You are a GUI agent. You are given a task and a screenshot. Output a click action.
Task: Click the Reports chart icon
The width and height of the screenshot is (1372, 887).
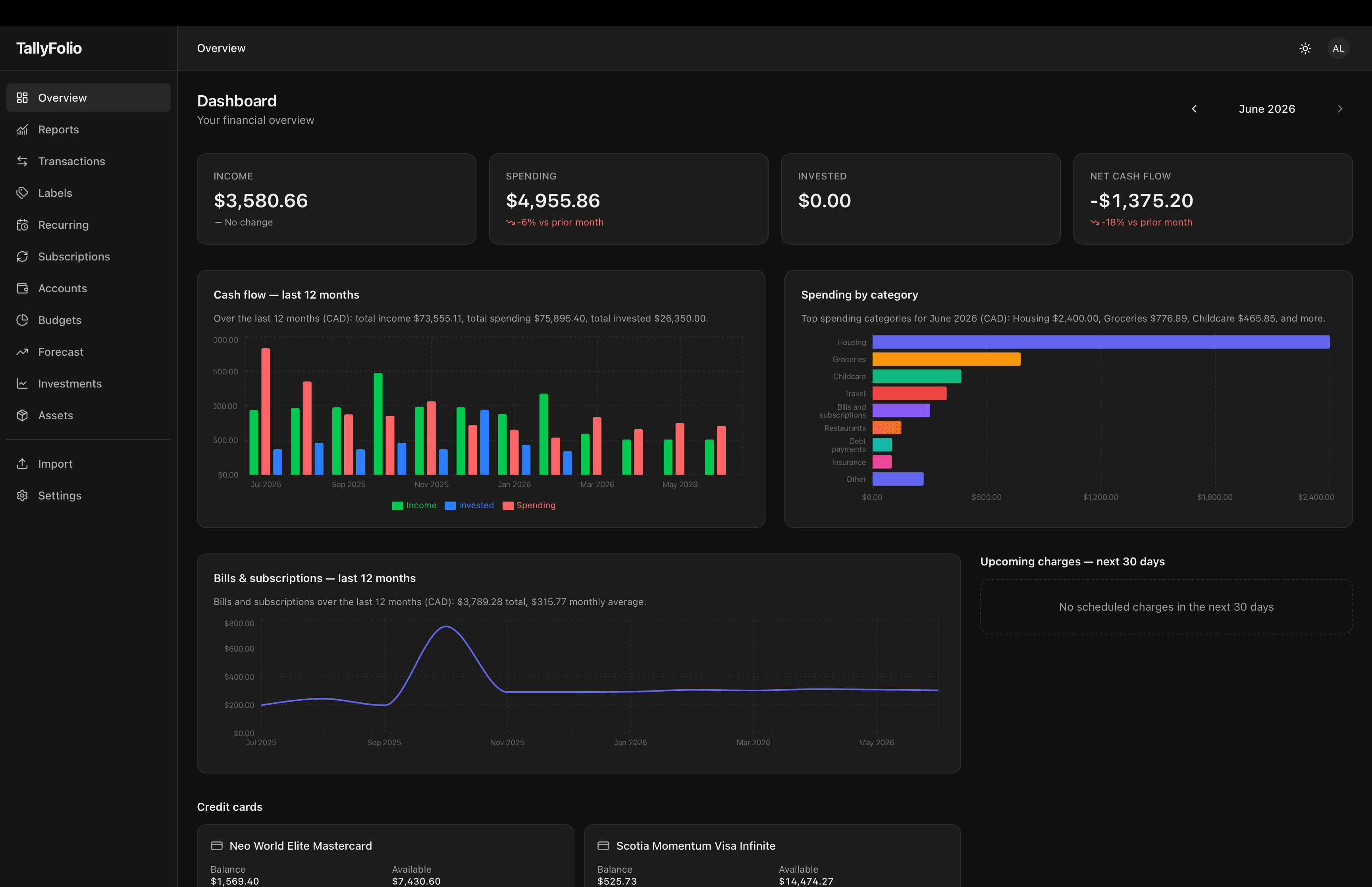pyautogui.click(x=22, y=129)
